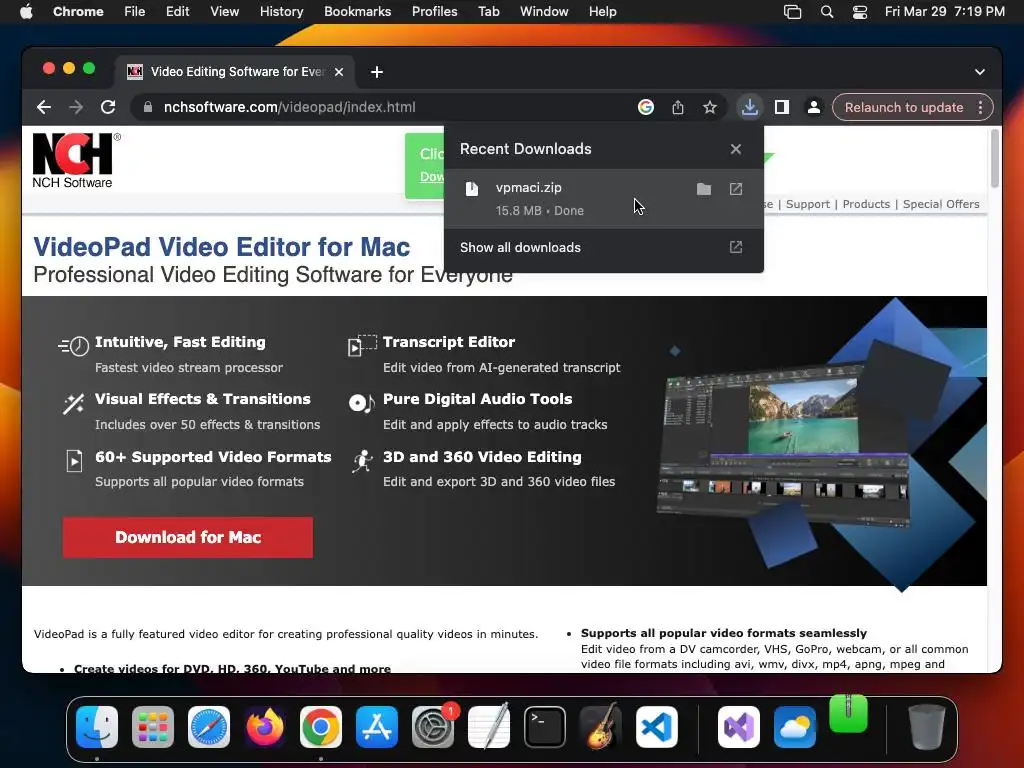Image resolution: width=1024 pixels, height=768 pixels.
Task: Open TextEdit from the Dock
Action: coord(489,727)
